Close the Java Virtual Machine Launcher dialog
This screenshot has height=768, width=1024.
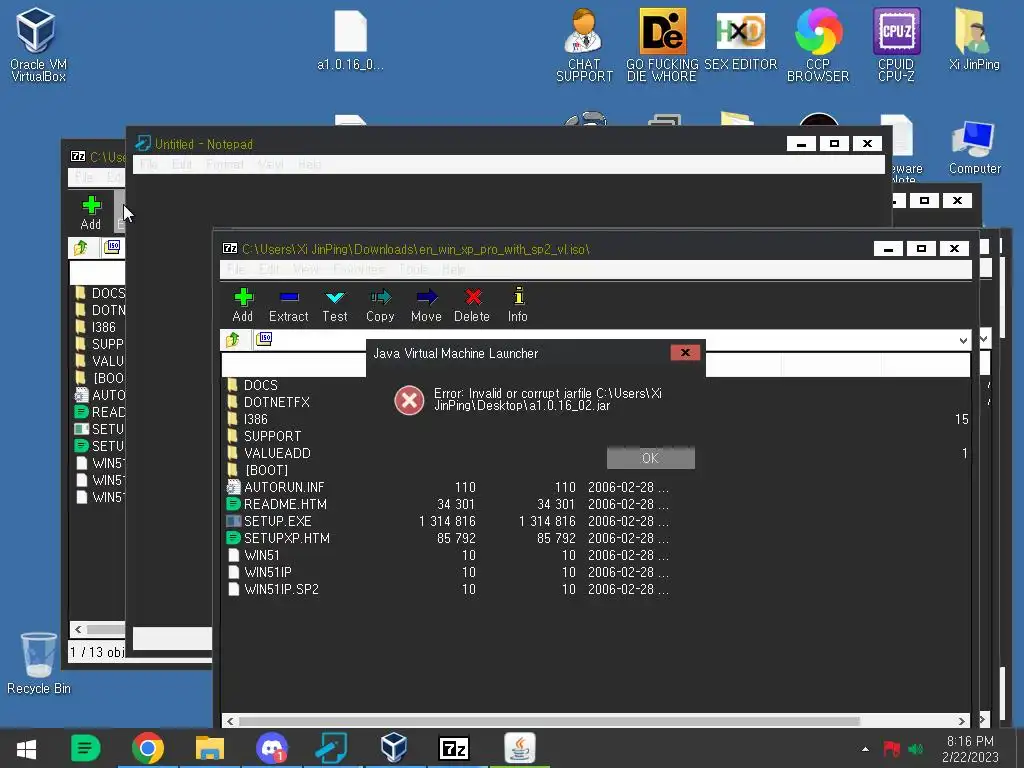685,353
